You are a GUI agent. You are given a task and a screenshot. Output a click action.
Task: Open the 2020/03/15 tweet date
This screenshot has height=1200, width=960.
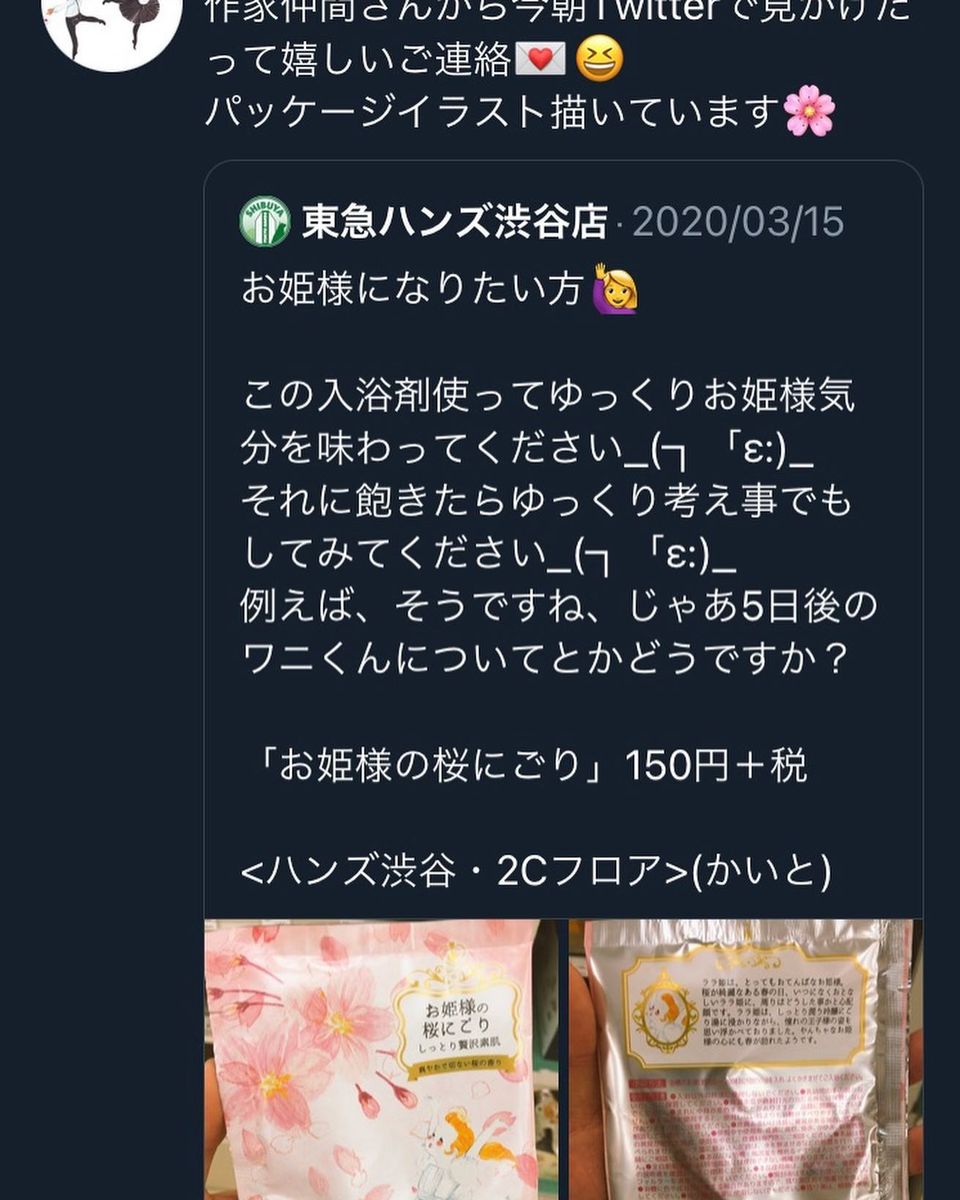738,222
